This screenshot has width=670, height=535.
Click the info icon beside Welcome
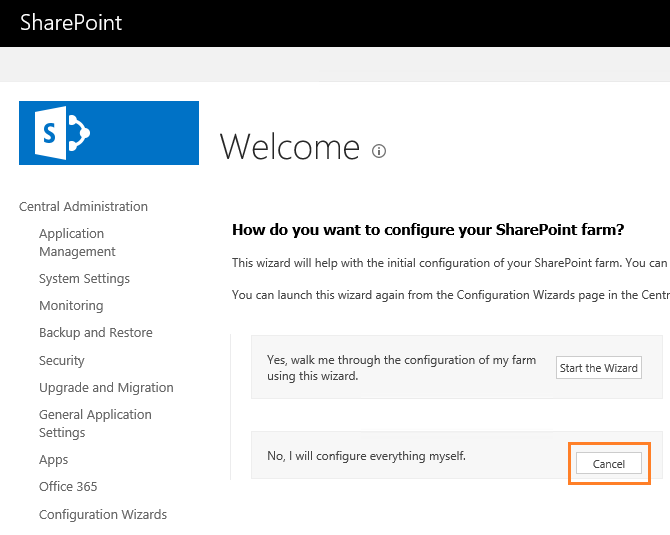(x=379, y=152)
